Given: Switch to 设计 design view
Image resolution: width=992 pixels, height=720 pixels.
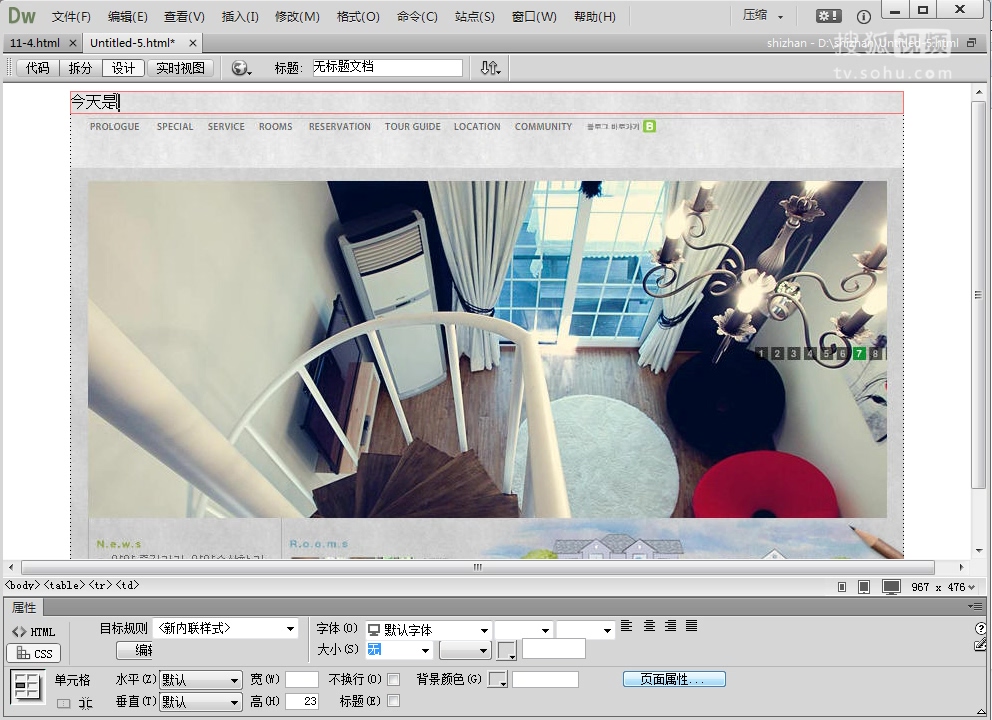Looking at the screenshot, I should pyautogui.click(x=123, y=68).
